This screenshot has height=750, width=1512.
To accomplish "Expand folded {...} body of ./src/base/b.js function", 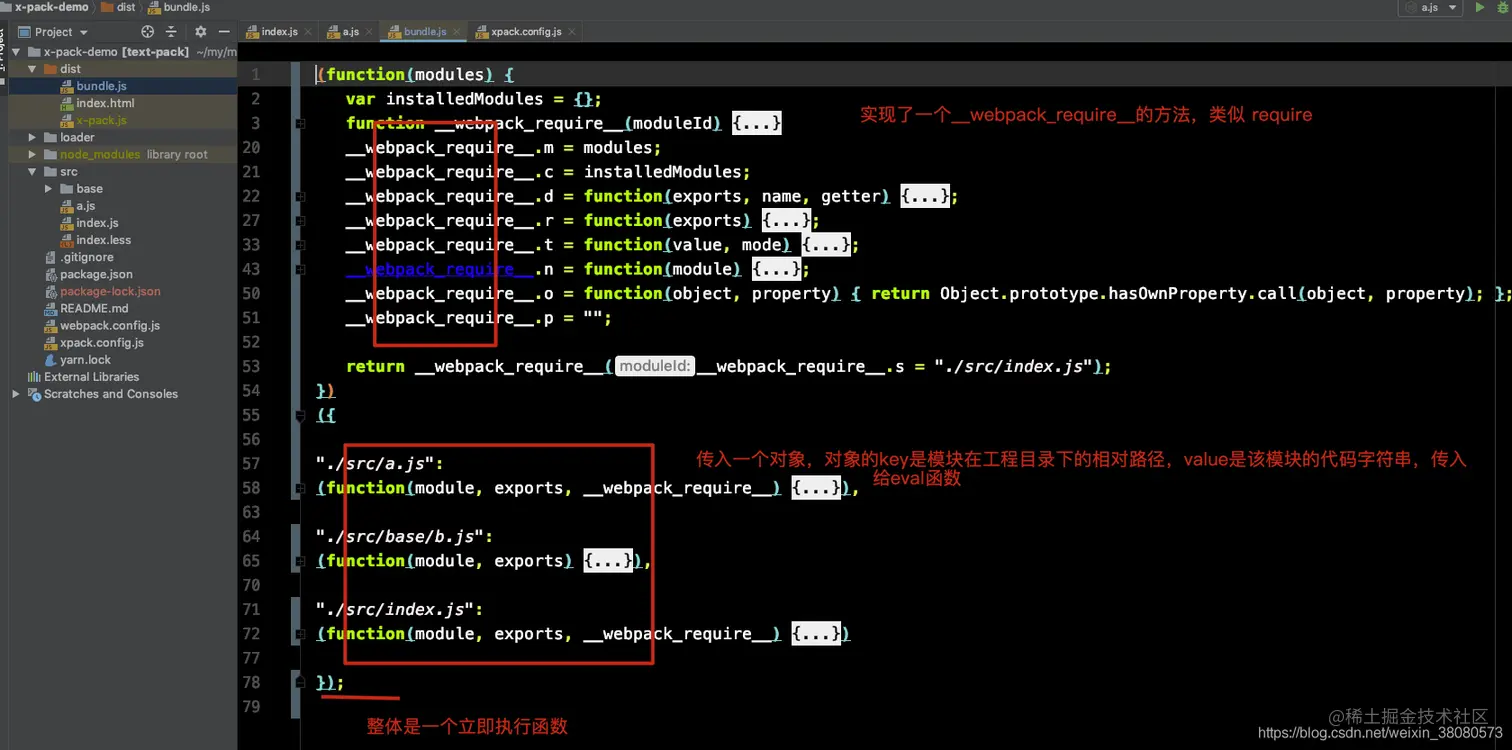I will [x=608, y=561].
